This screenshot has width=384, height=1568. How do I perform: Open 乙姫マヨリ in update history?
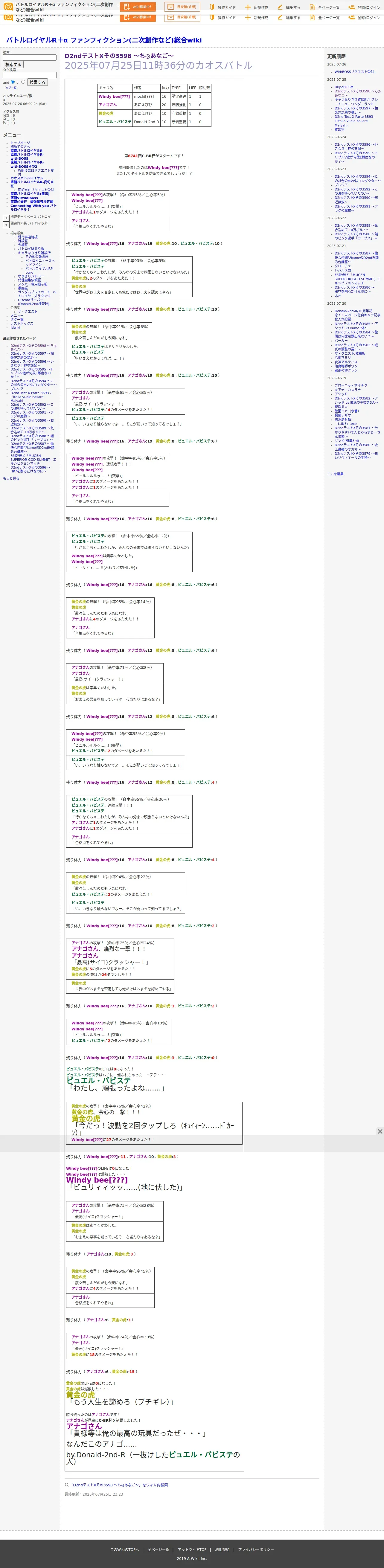tap(343, 357)
